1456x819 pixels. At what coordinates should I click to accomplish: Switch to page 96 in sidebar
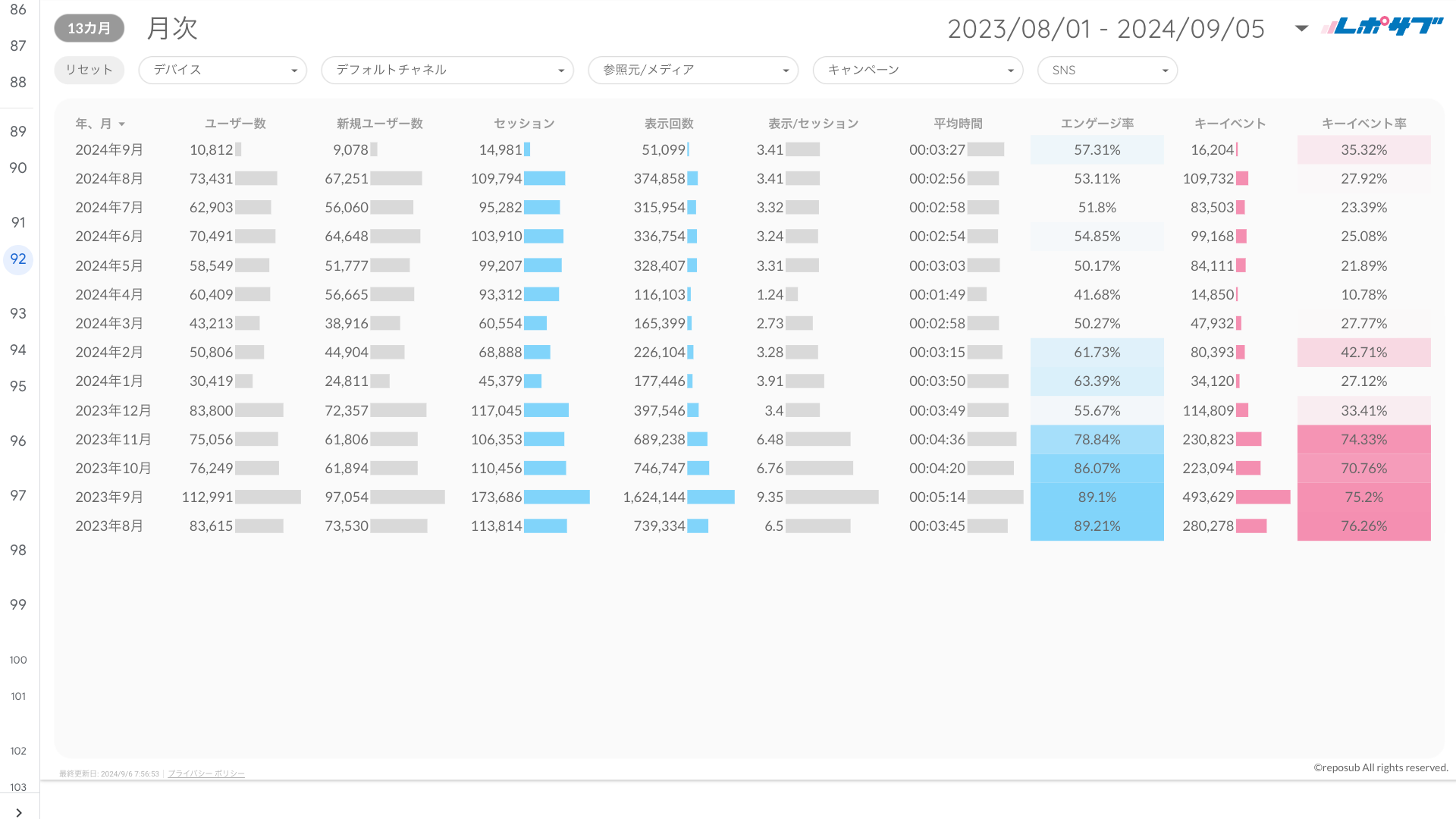tap(18, 441)
